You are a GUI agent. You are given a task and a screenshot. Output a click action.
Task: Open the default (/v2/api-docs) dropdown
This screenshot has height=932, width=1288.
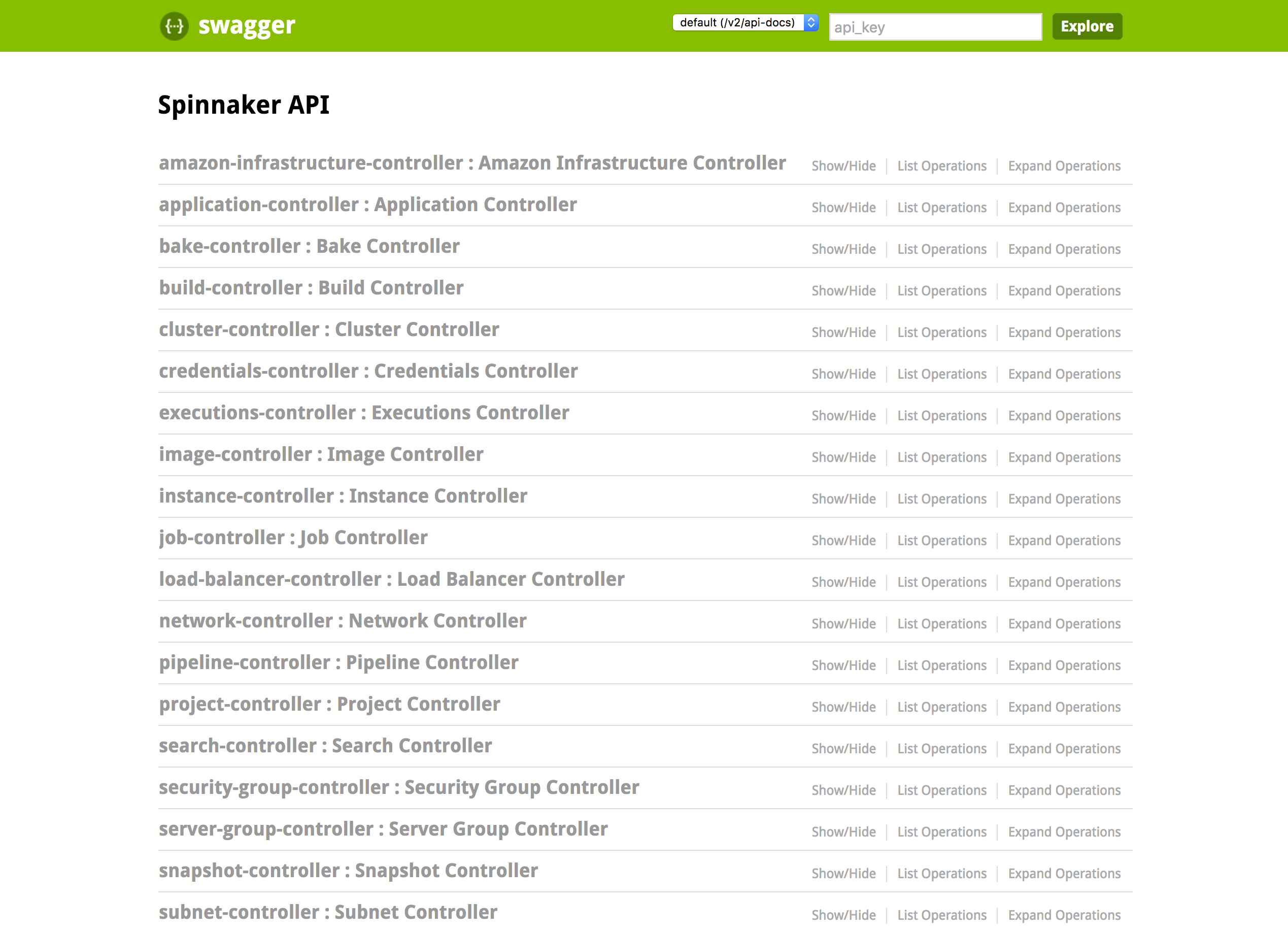(x=744, y=23)
